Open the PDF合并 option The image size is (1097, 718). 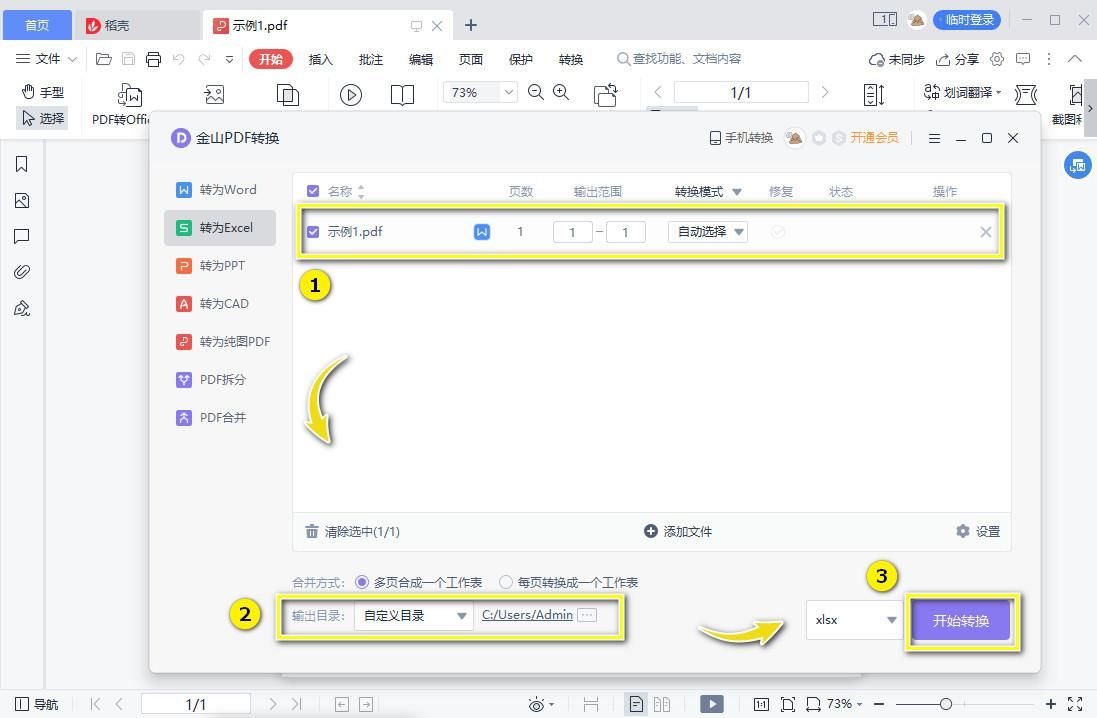[x=220, y=417]
